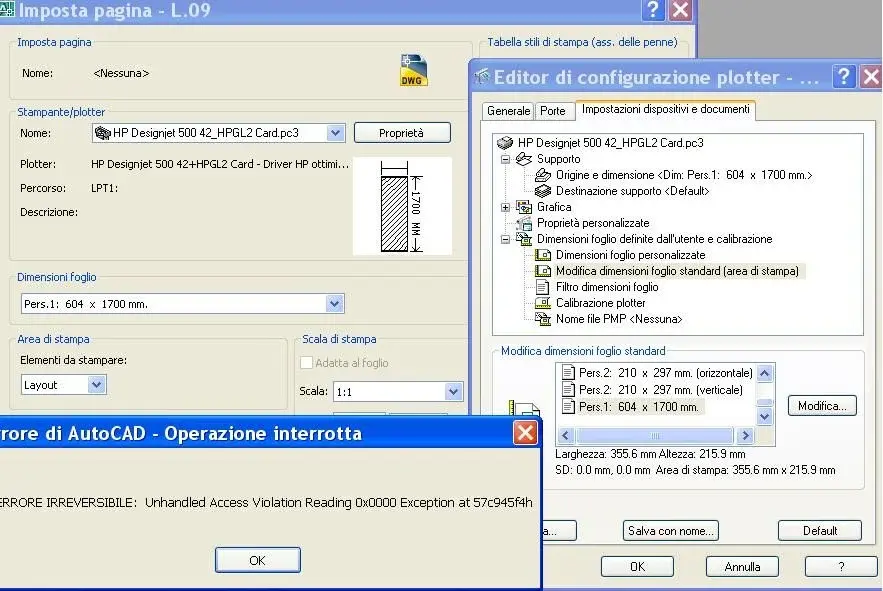Select the Grafica tree icon
The image size is (883, 591).
click(x=524, y=207)
